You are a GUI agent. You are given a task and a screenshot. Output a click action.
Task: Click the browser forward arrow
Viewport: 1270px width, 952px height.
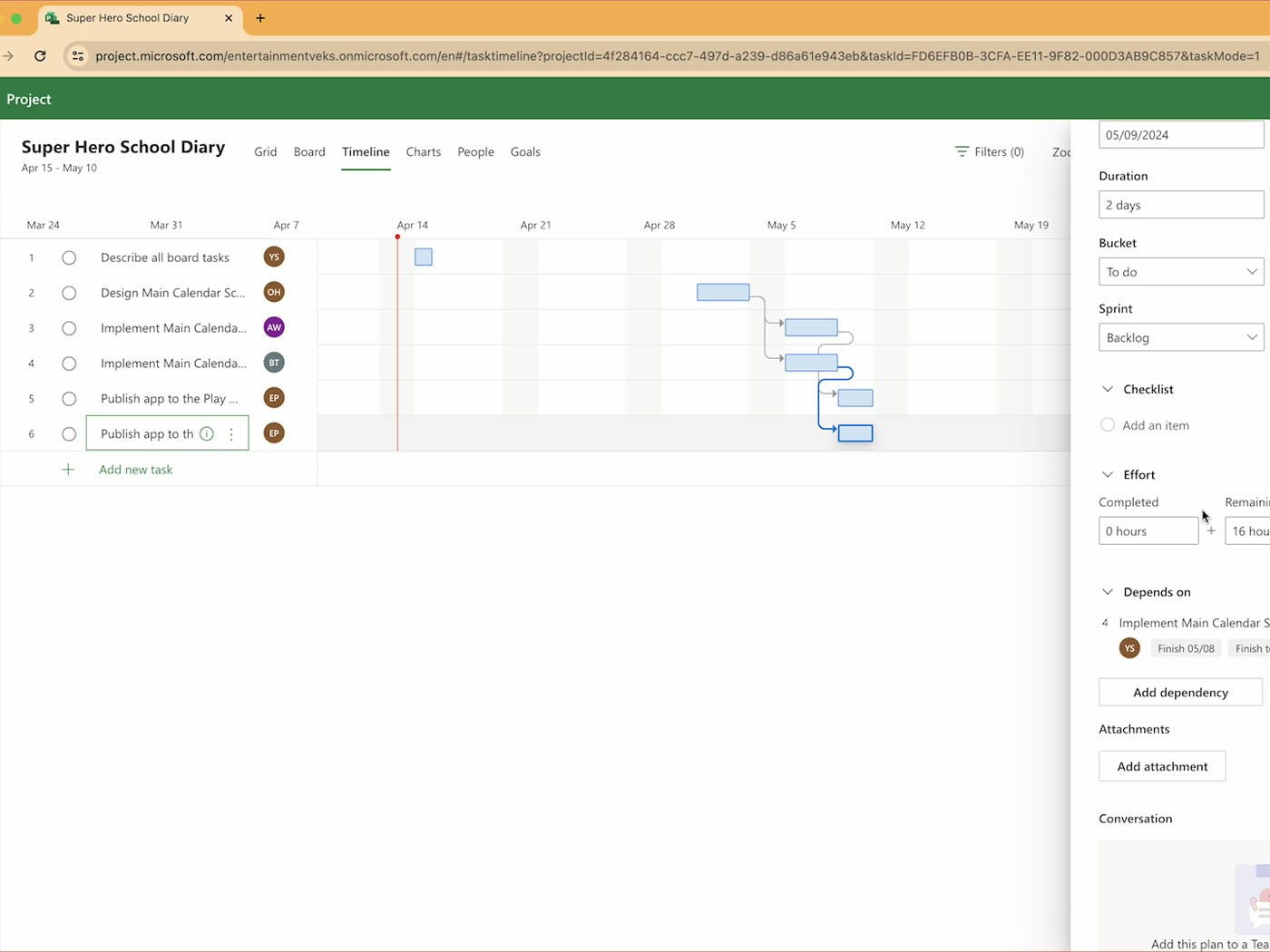(x=8, y=56)
